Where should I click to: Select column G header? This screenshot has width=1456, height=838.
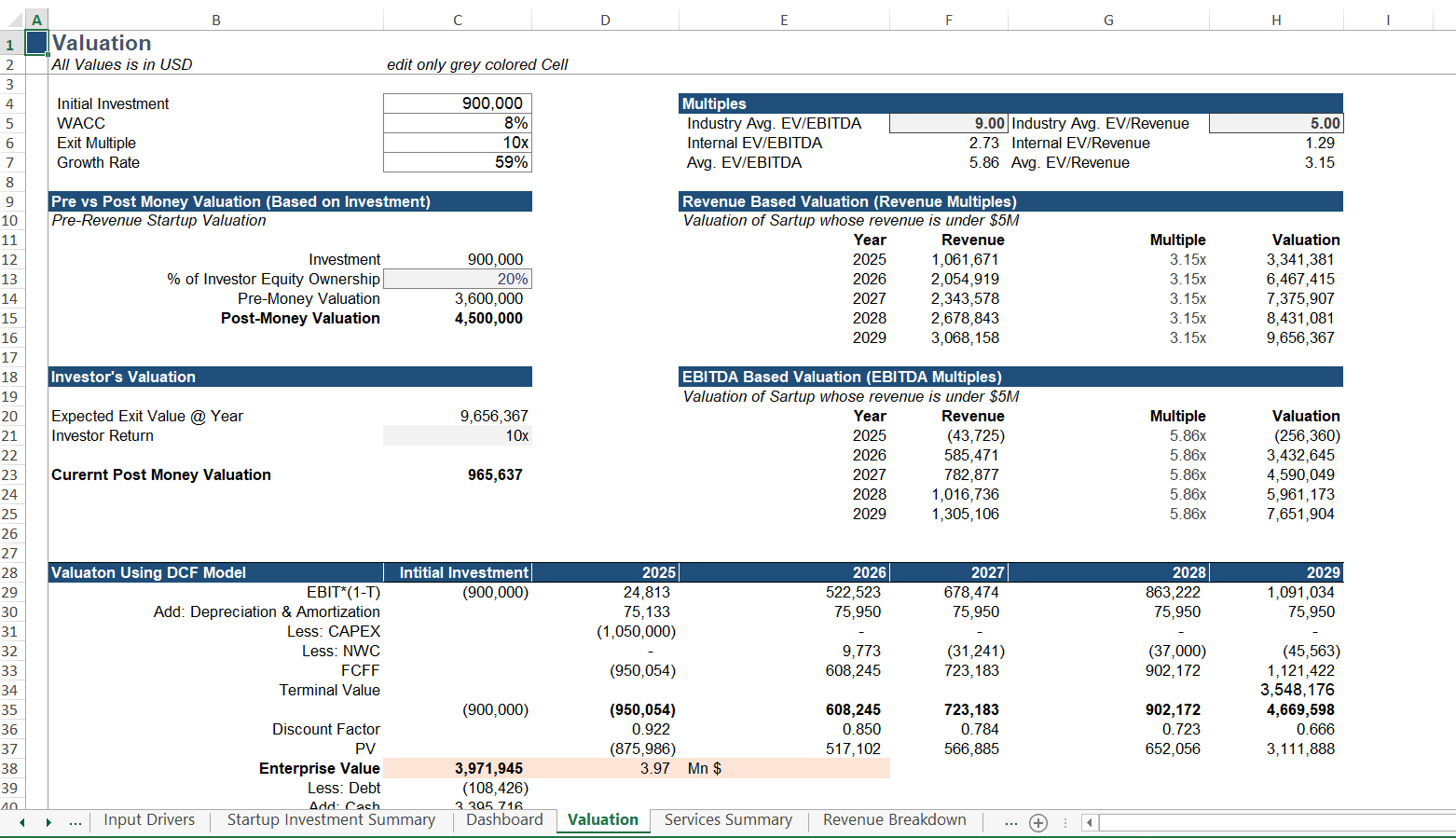1108,20
